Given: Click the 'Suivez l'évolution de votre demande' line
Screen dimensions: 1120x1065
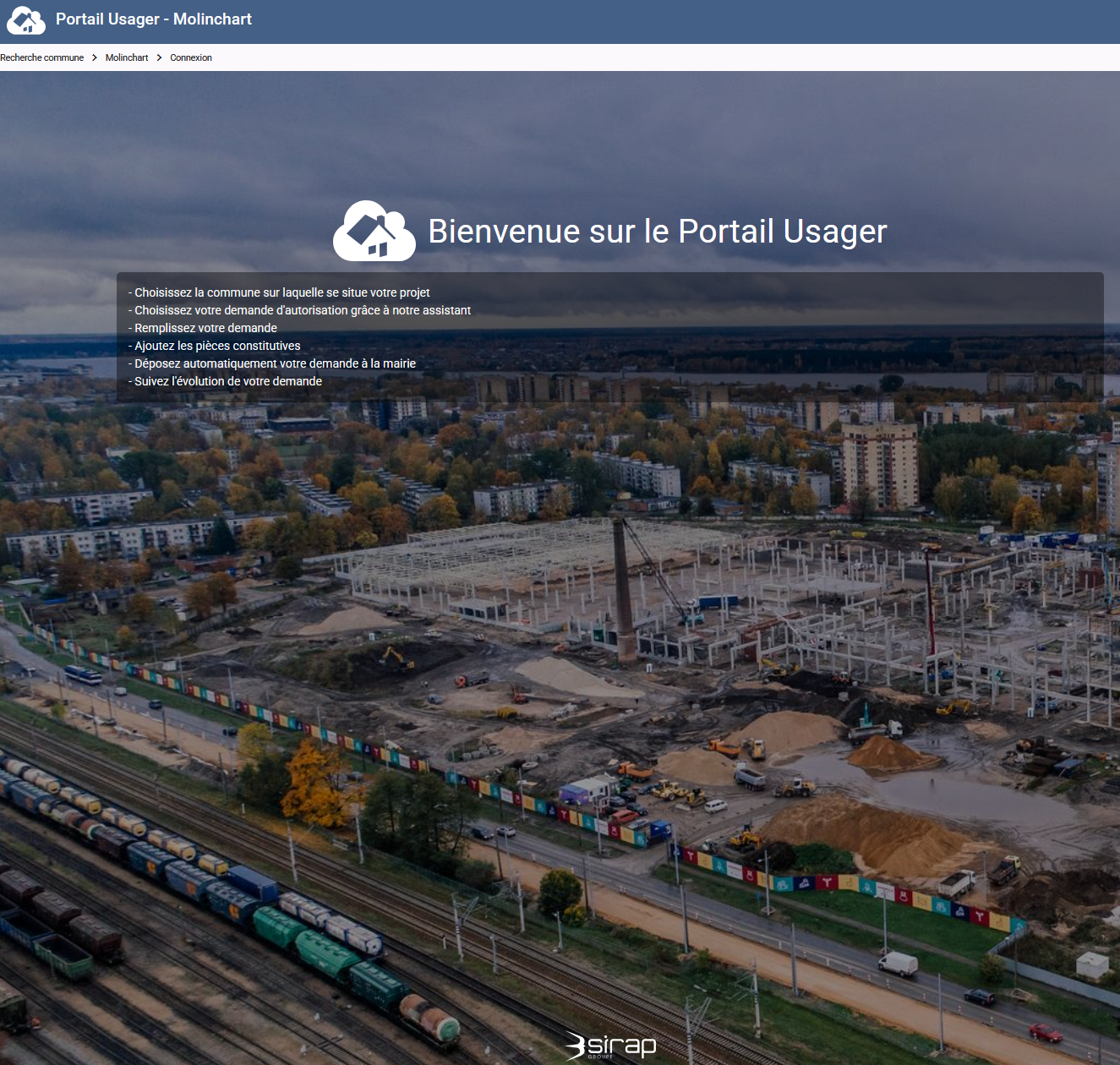Looking at the screenshot, I should point(227,381).
